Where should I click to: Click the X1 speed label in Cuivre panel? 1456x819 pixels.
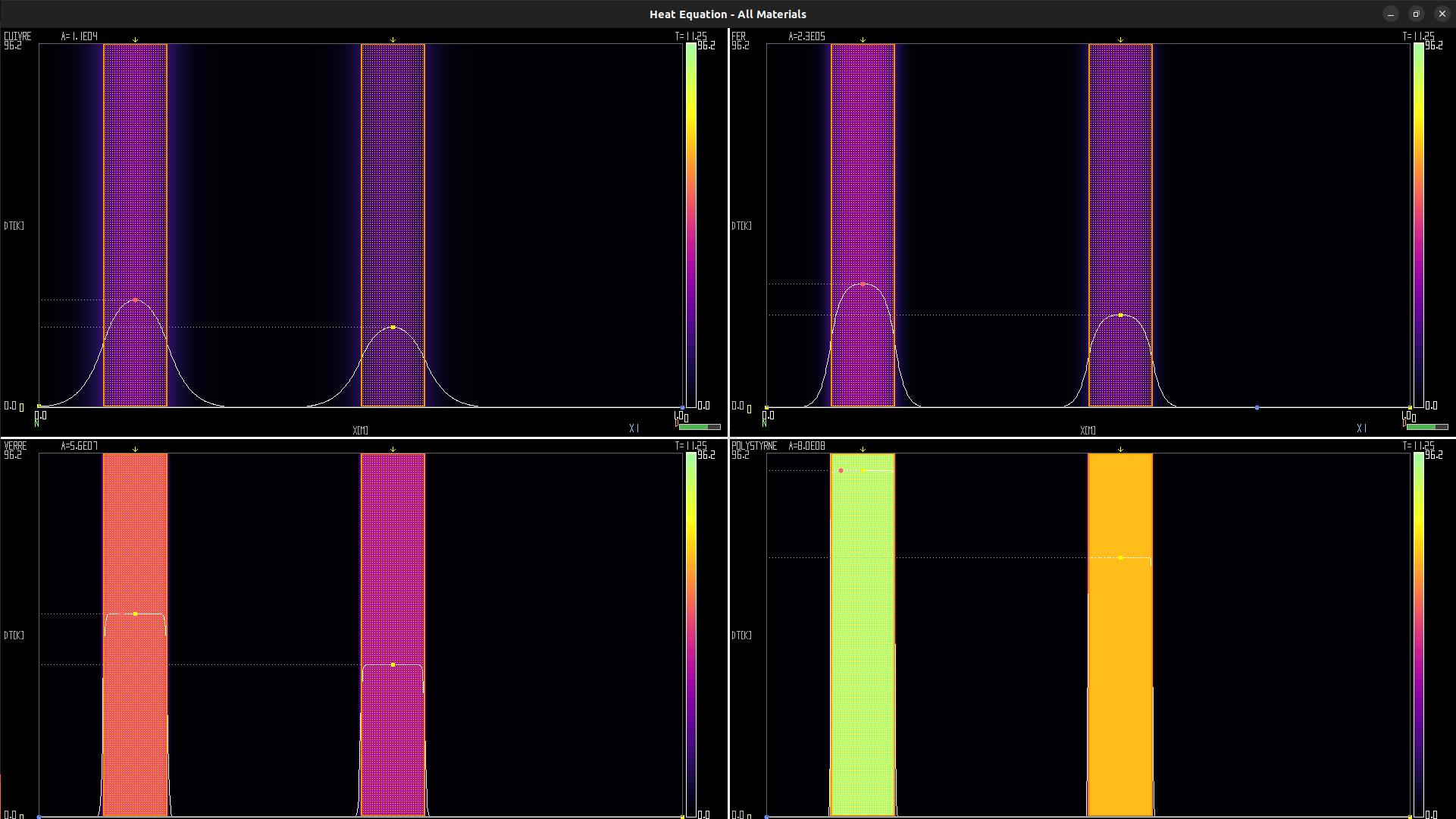tap(634, 428)
